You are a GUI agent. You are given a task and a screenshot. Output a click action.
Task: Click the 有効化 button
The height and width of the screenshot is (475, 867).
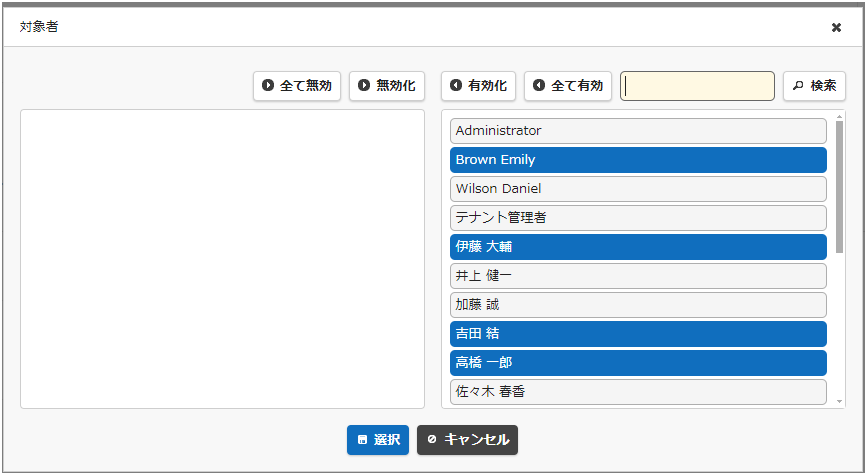tap(478, 86)
